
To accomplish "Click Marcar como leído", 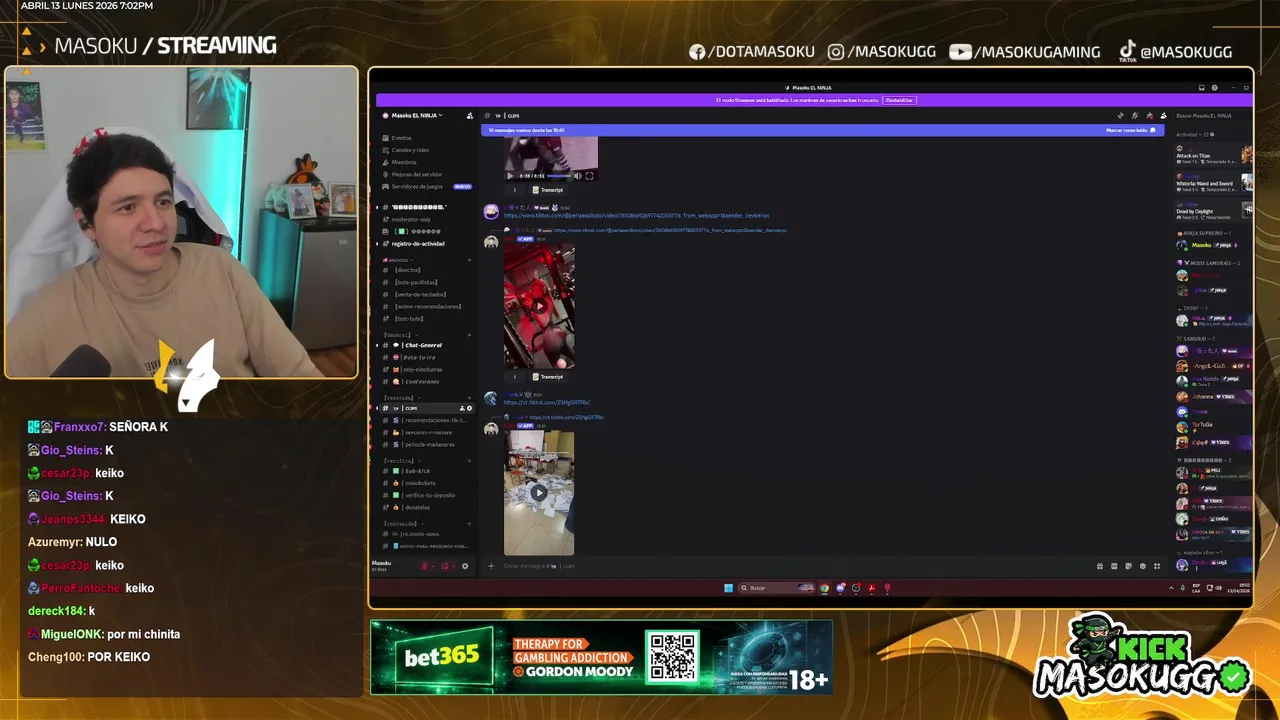I will coord(1131,130).
